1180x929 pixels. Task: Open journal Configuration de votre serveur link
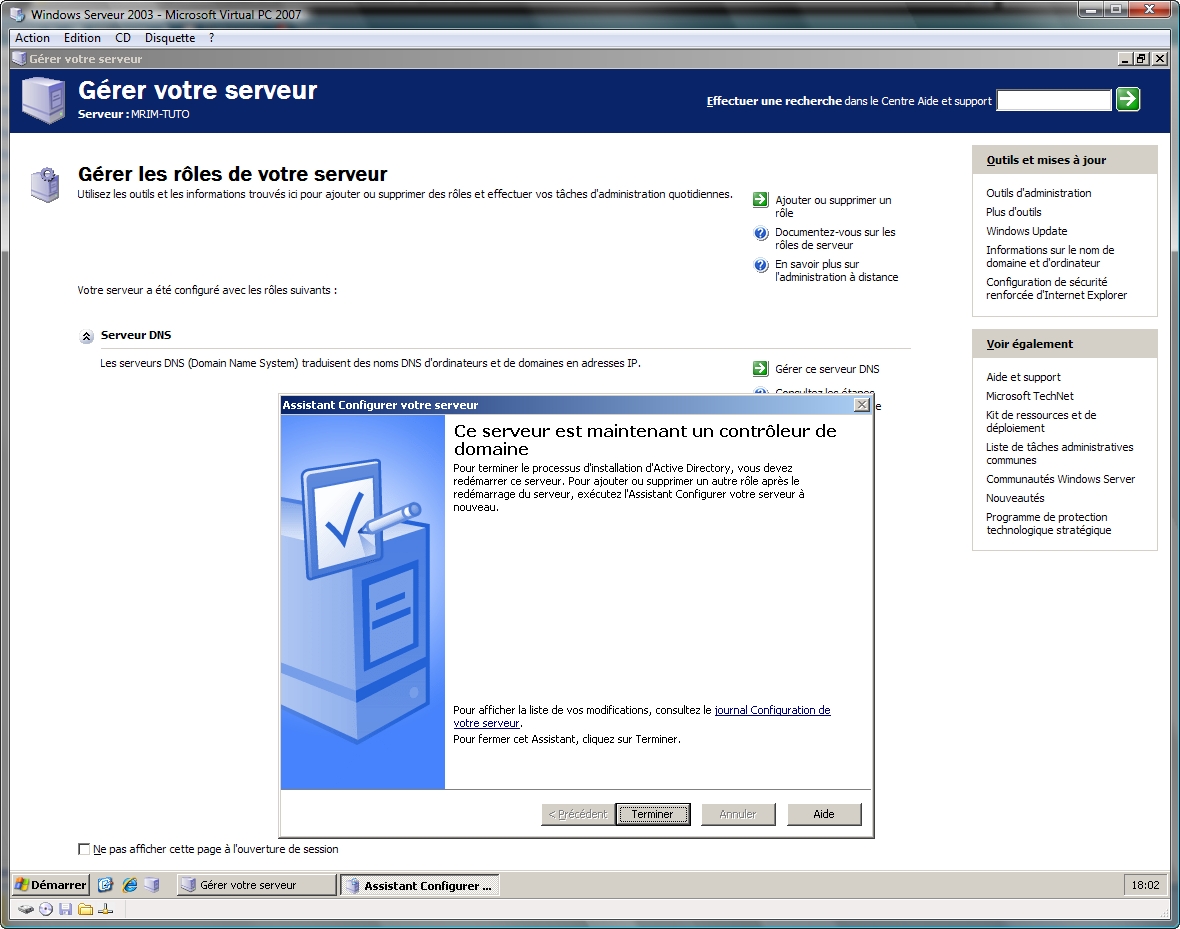click(772, 710)
